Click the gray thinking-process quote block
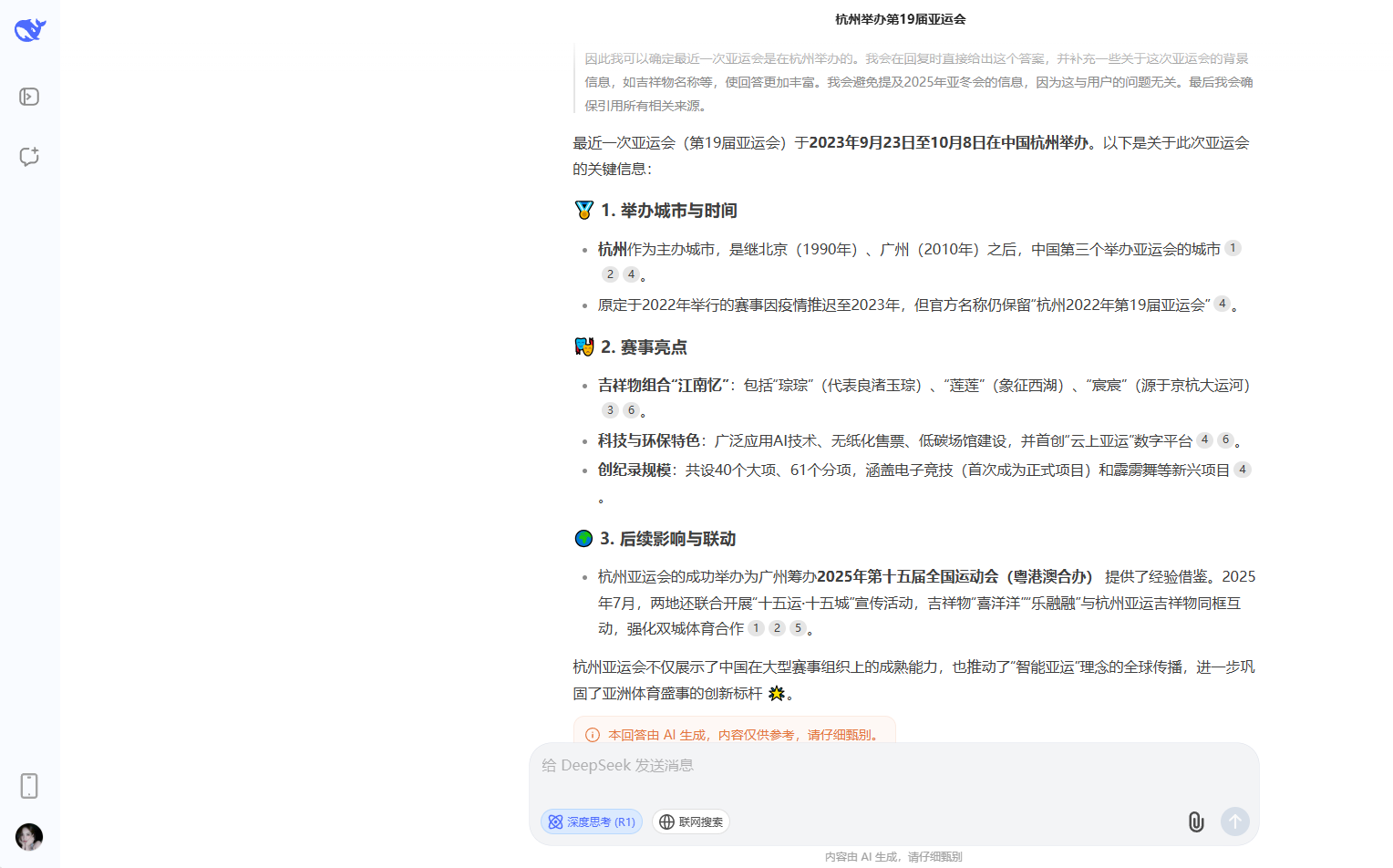1393x868 pixels. 916,81
